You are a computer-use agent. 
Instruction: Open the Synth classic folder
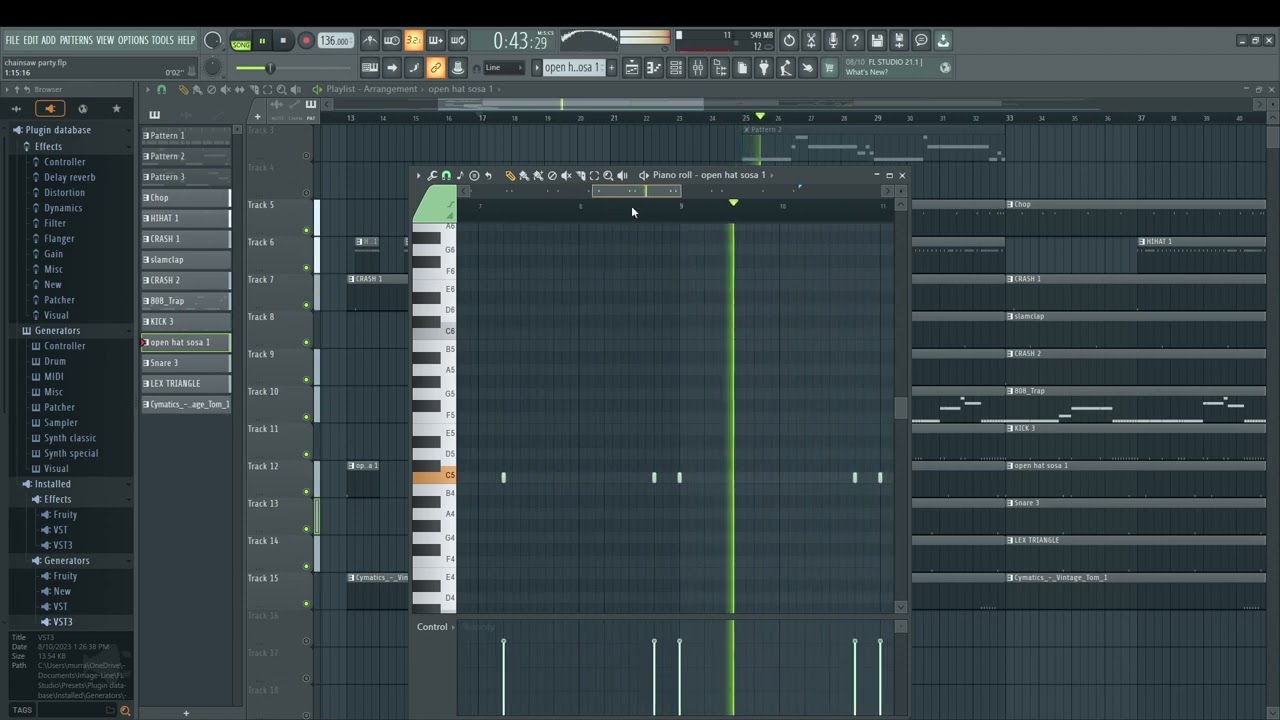pos(69,438)
